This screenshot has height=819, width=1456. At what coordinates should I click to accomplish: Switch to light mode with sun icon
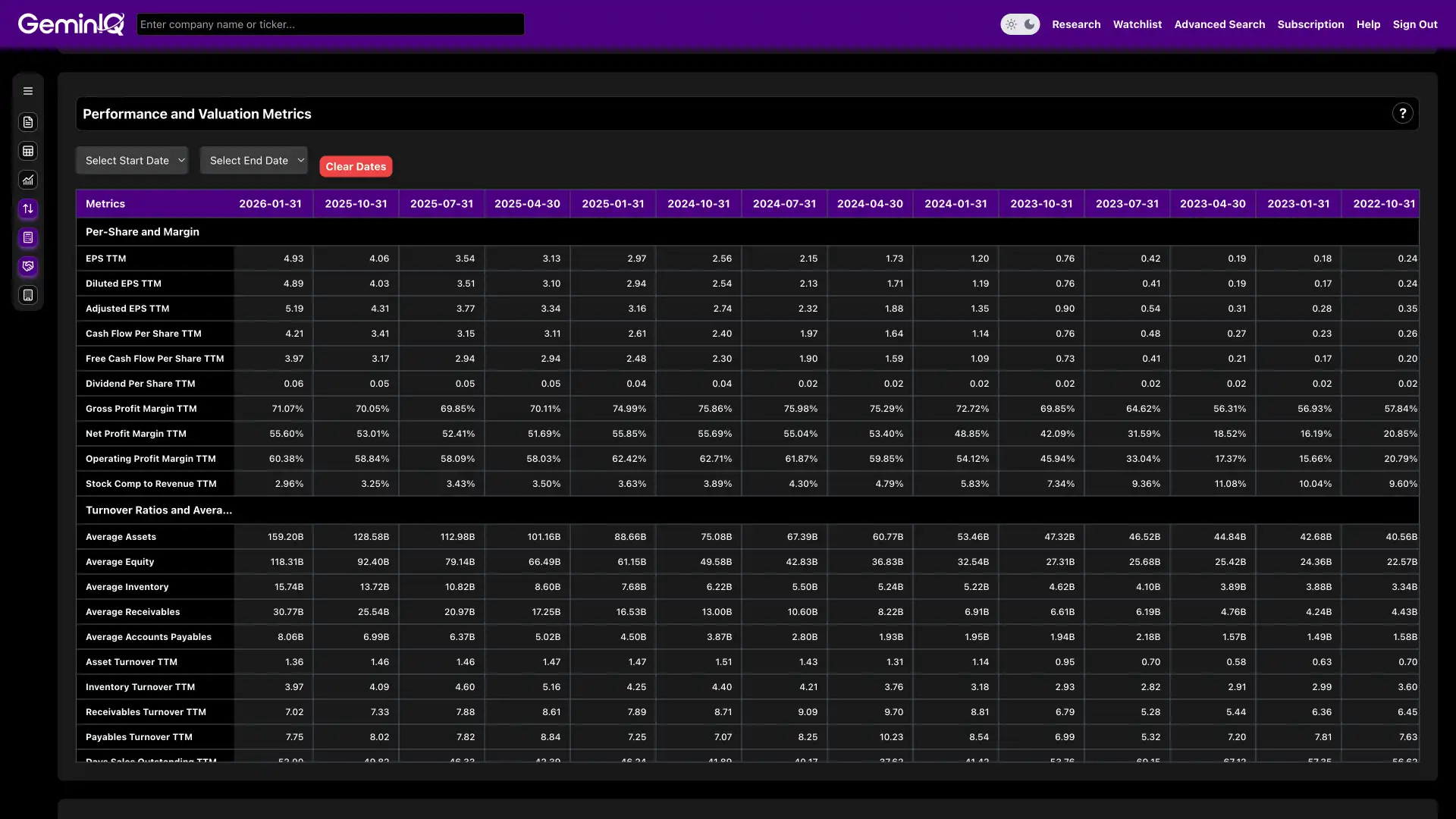tap(1012, 24)
